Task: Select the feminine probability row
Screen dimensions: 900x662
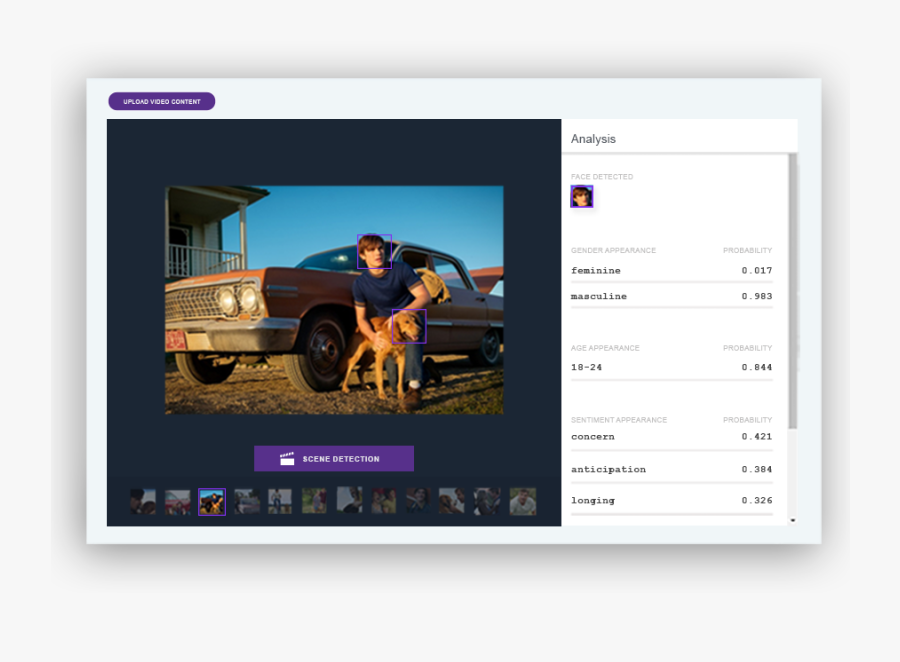Action: 671,271
